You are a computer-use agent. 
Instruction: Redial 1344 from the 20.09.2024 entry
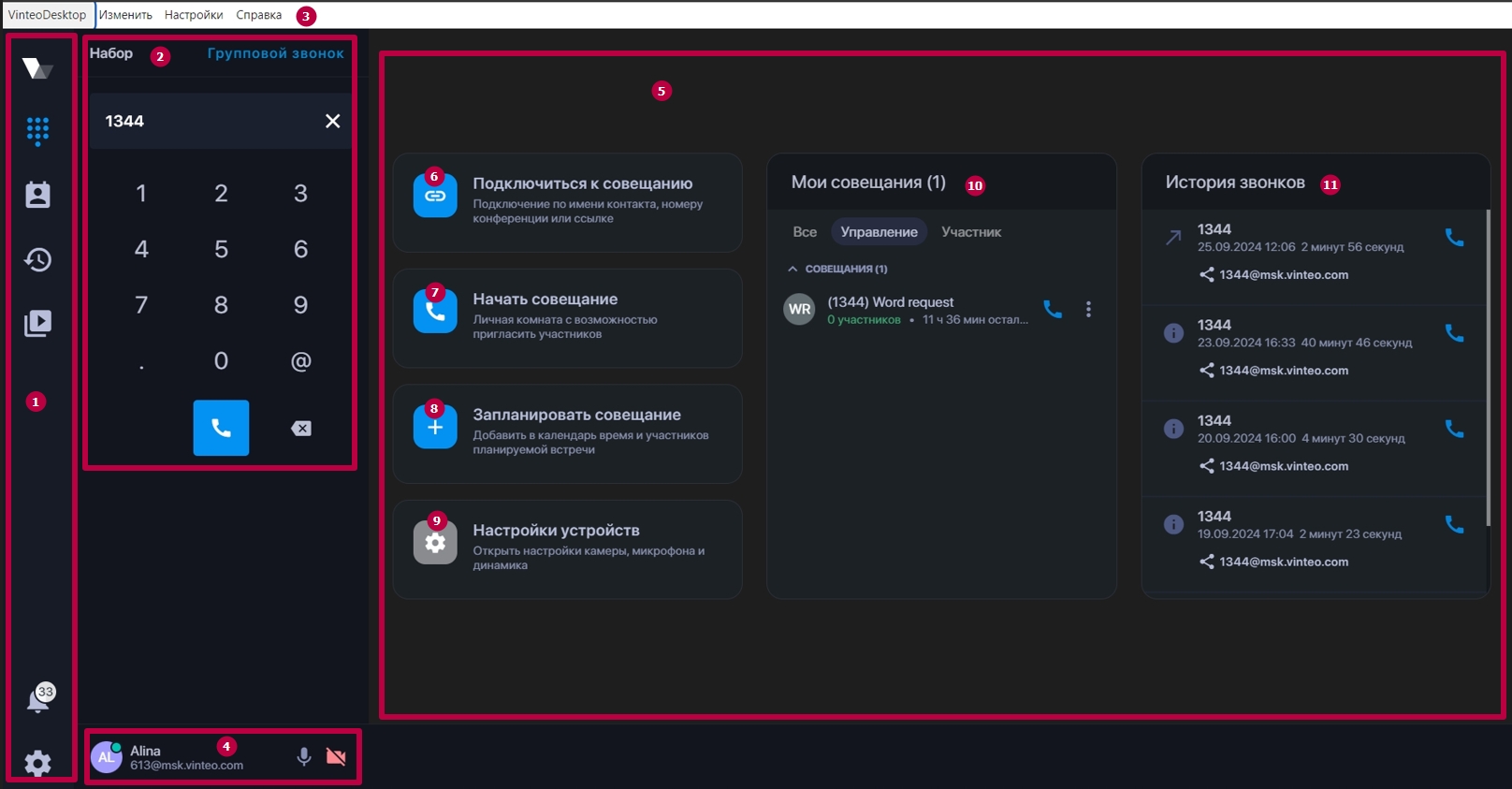click(x=1454, y=429)
